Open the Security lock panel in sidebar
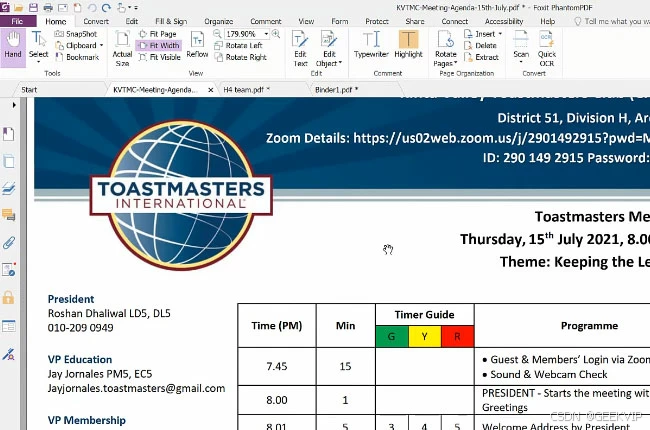The height and width of the screenshot is (430, 650). click(x=9, y=297)
